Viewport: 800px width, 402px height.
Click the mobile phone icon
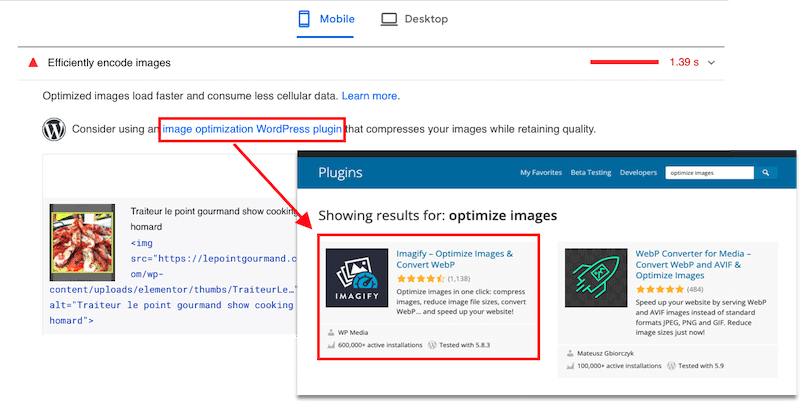coord(304,19)
